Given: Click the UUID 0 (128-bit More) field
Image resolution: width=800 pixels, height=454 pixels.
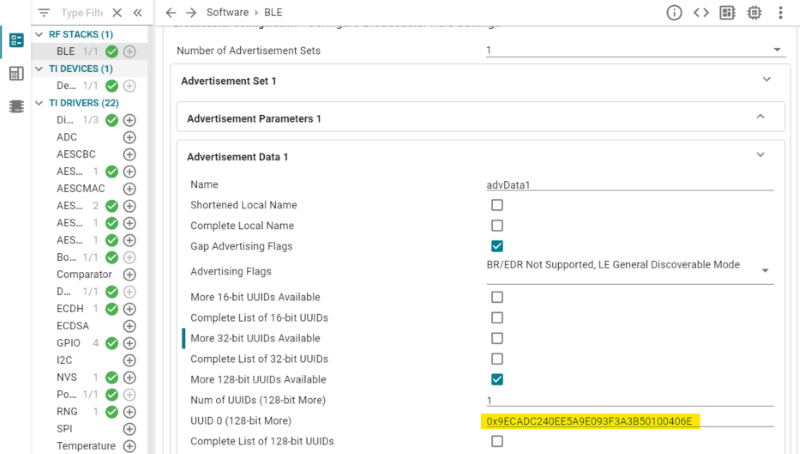Looking at the screenshot, I should [628, 421].
